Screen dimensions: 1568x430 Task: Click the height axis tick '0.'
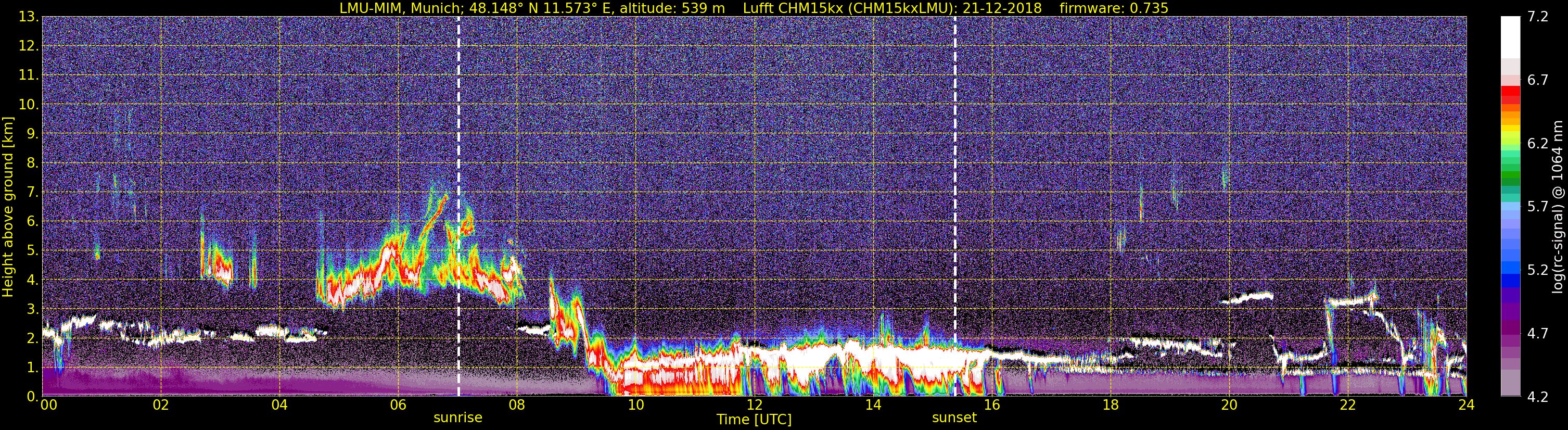coord(32,397)
